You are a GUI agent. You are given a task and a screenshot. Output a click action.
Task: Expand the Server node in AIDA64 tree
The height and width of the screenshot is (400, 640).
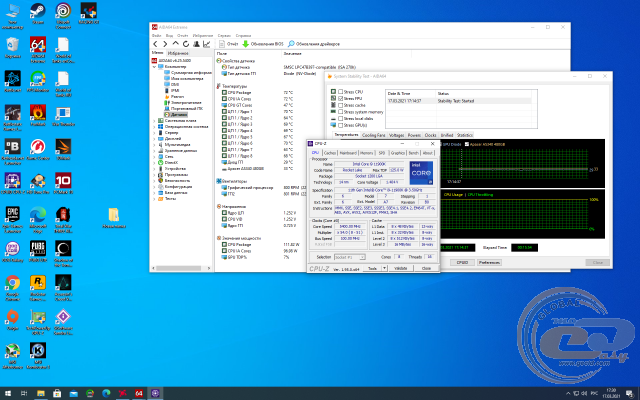(x=154, y=133)
